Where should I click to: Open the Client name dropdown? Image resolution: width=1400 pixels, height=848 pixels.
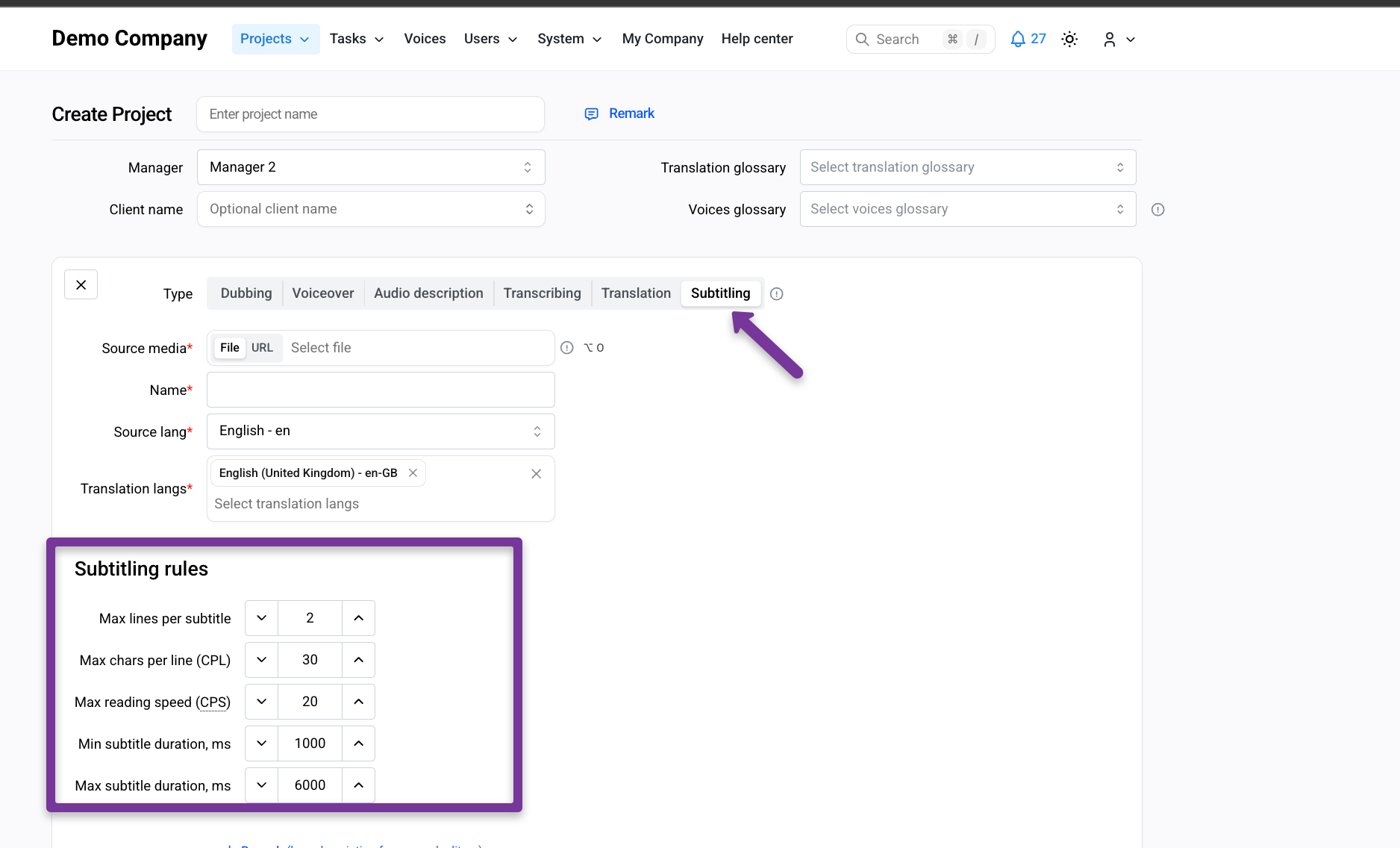tap(371, 209)
